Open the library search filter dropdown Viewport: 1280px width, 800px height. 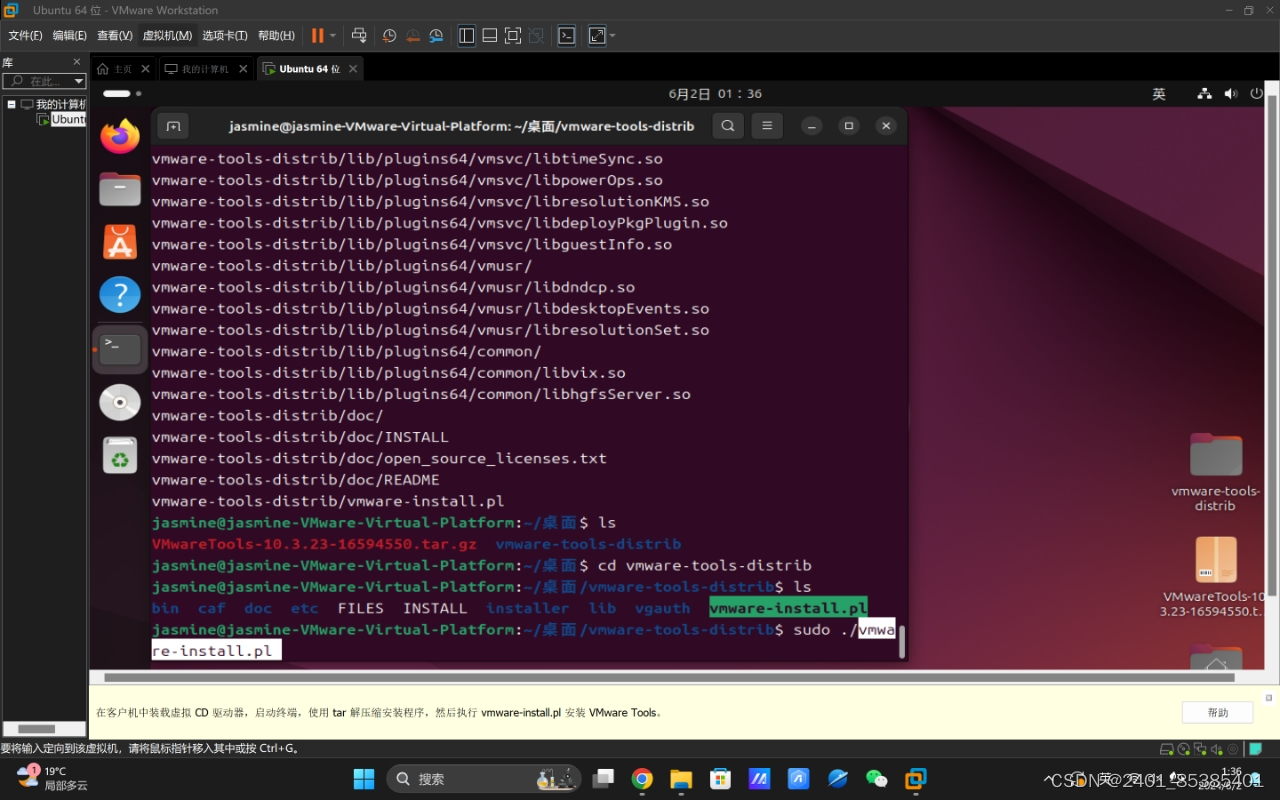[79, 81]
